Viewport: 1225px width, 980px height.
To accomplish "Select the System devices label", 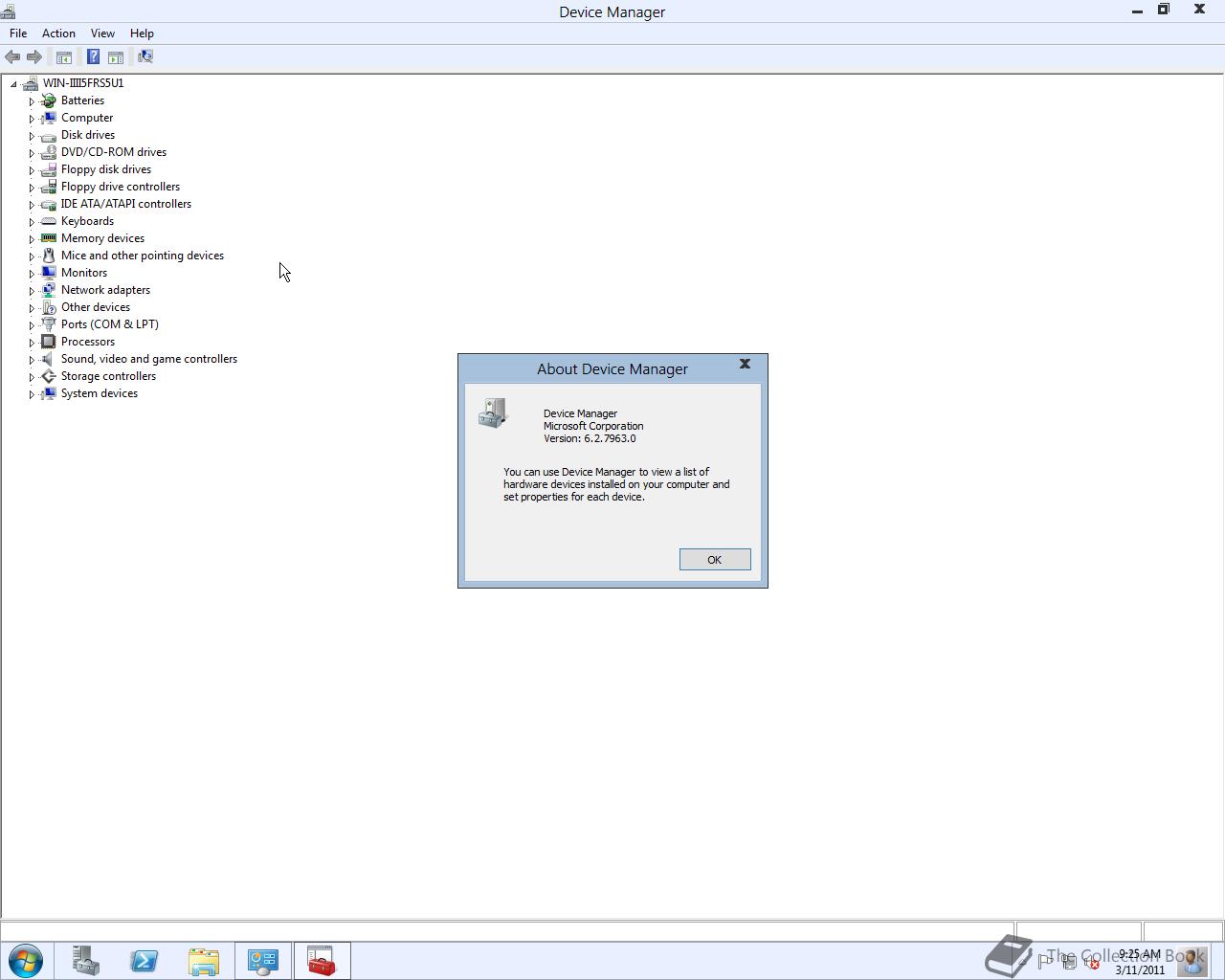I will tap(100, 393).
